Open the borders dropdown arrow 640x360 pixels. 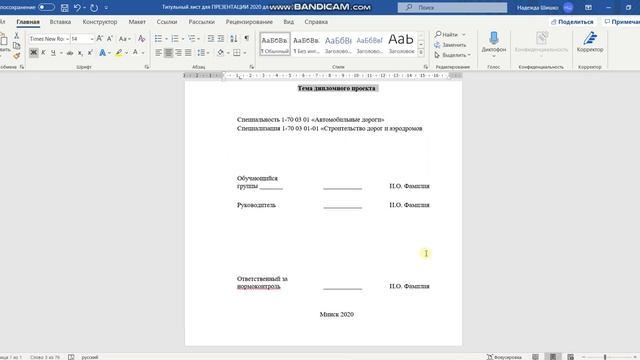(245, 53)
